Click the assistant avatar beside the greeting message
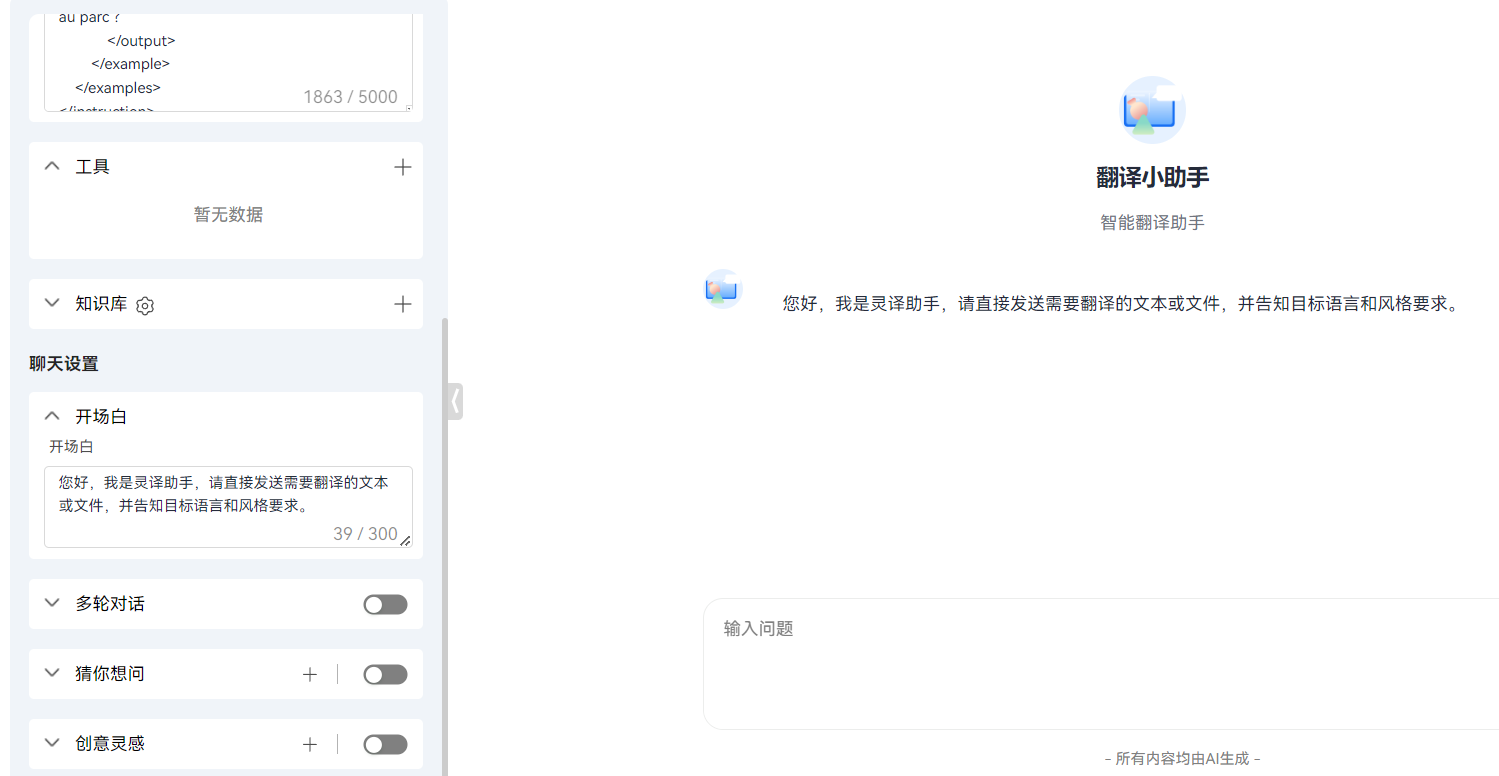 [x=722, y=289]
